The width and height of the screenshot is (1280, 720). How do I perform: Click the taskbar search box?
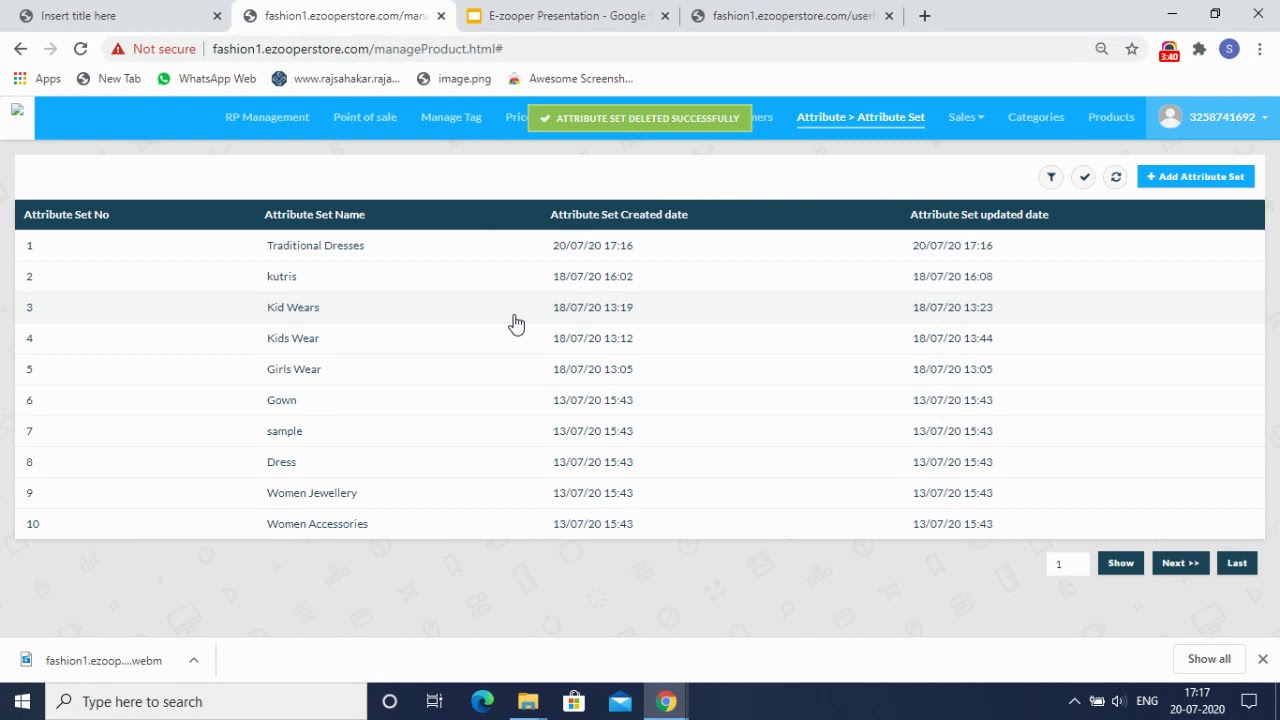click(x=207, y=701)
